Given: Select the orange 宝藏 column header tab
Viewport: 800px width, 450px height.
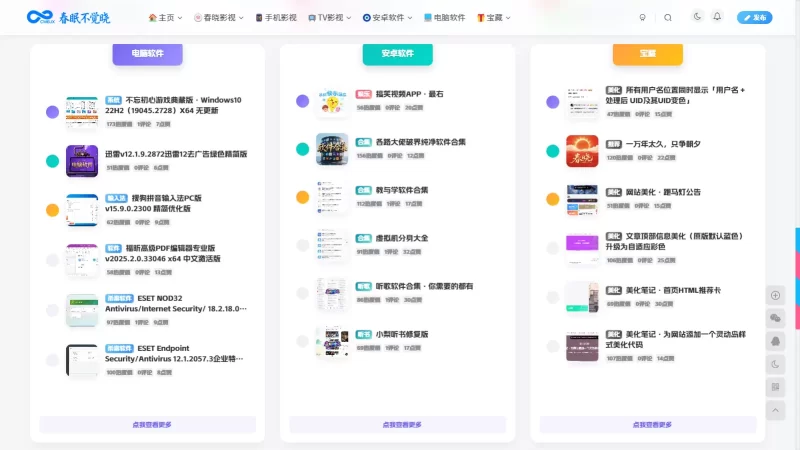Looking at the screenshot, I should tap(647, 53).
